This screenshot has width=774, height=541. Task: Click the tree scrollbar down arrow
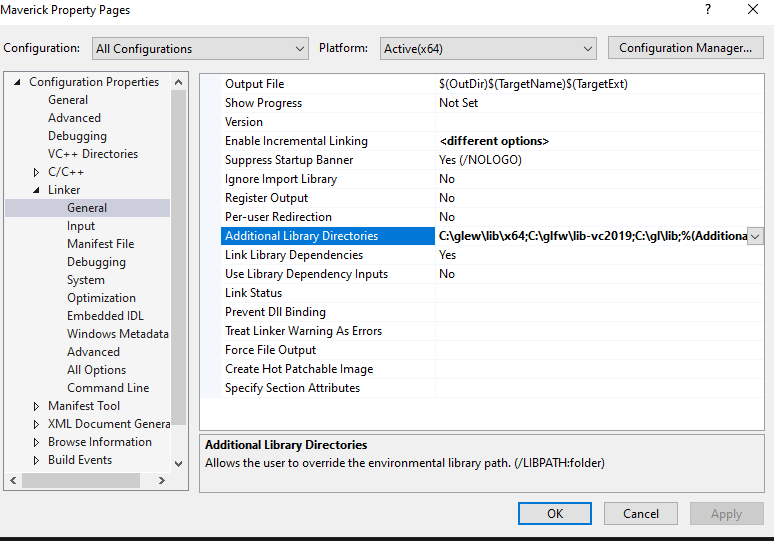pyautogui.click(x=179, y=464)
